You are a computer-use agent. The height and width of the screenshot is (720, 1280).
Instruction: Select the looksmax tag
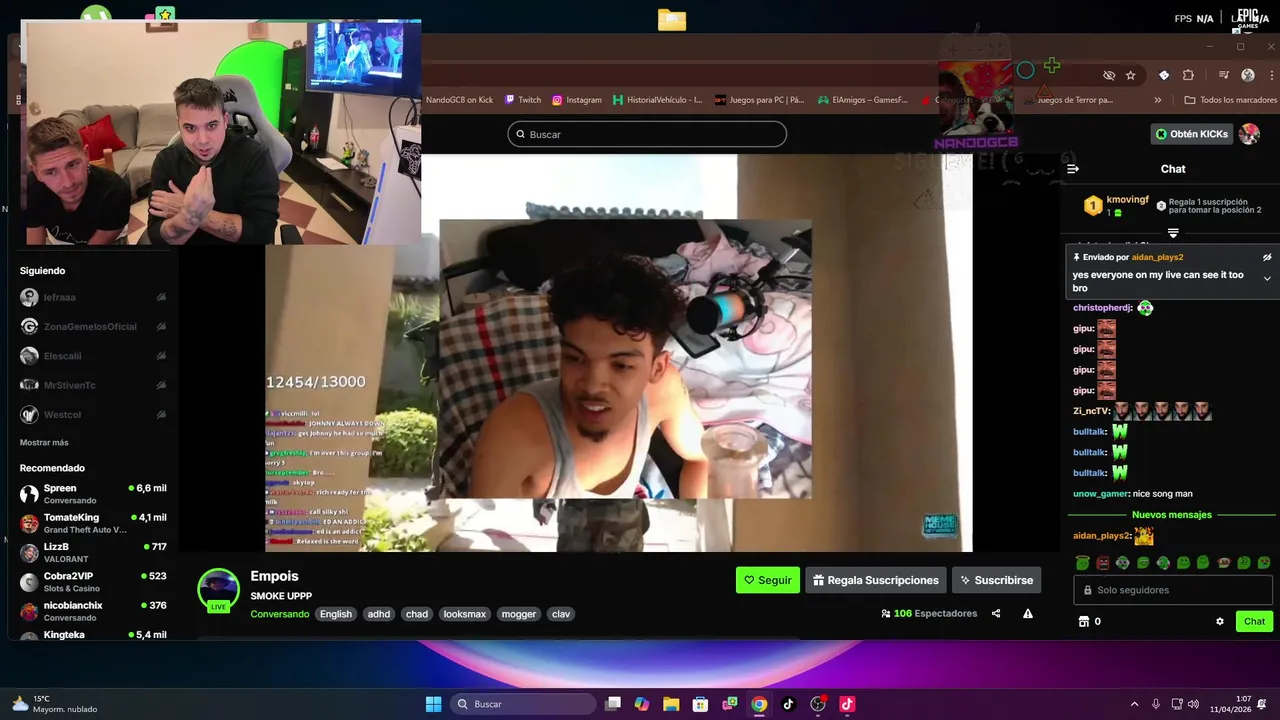click(465, 614)
